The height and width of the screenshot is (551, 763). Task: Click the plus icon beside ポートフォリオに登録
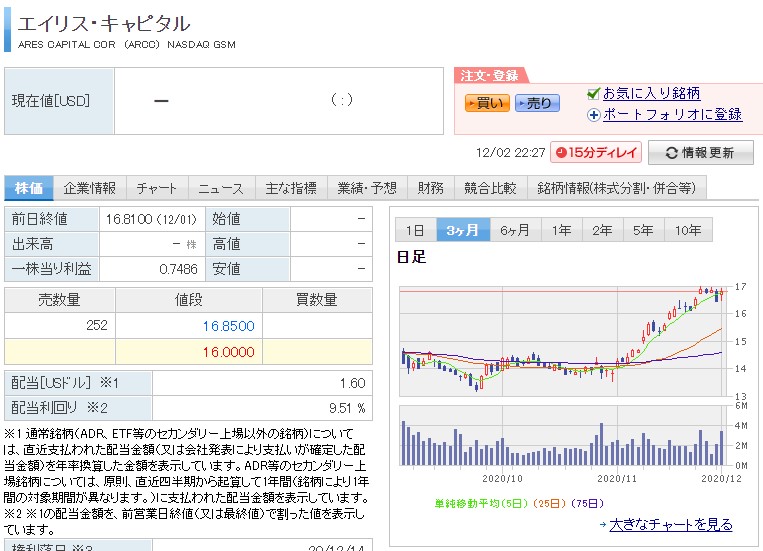click(594, 115)
